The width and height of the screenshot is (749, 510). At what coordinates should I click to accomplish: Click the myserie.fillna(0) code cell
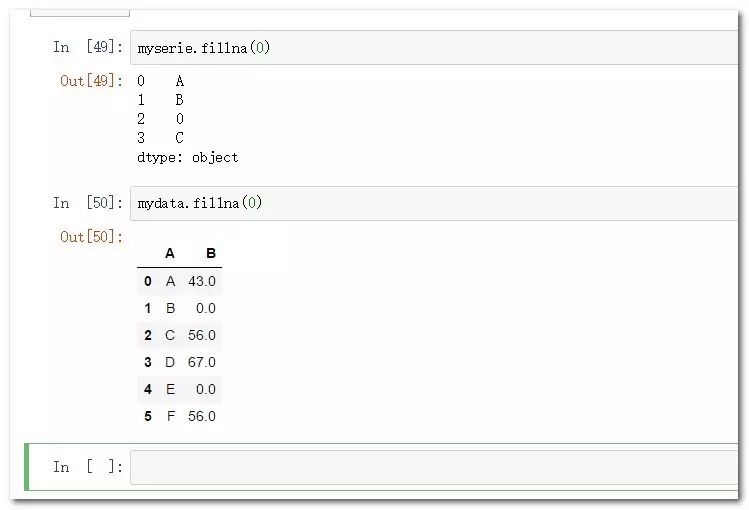(x=434, y=47)
